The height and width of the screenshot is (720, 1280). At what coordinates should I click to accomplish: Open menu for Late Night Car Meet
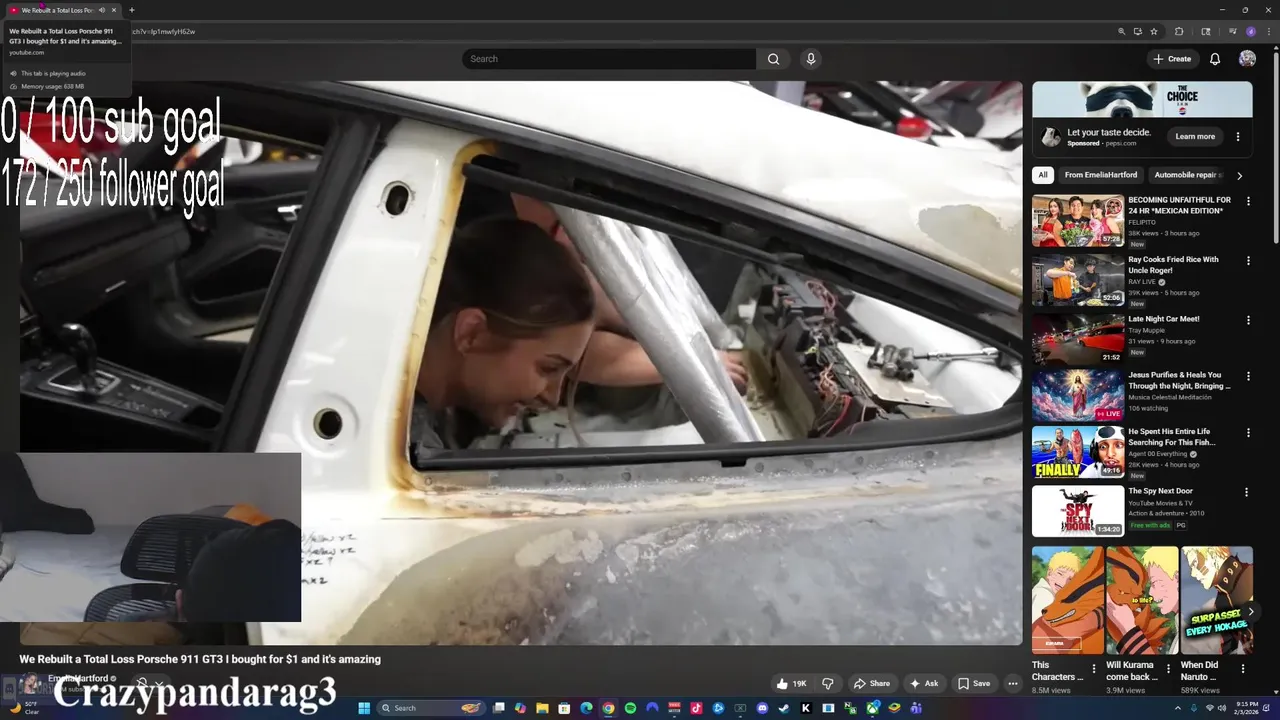[1248, 320]
